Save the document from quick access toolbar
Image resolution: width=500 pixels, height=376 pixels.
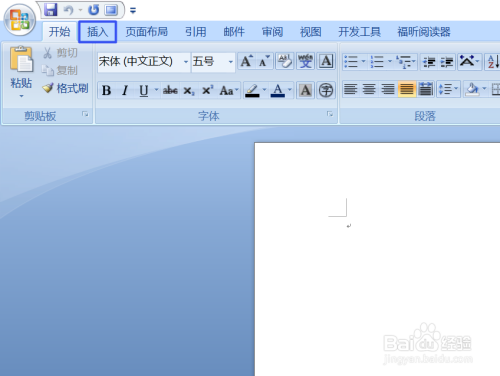[50, 10]
